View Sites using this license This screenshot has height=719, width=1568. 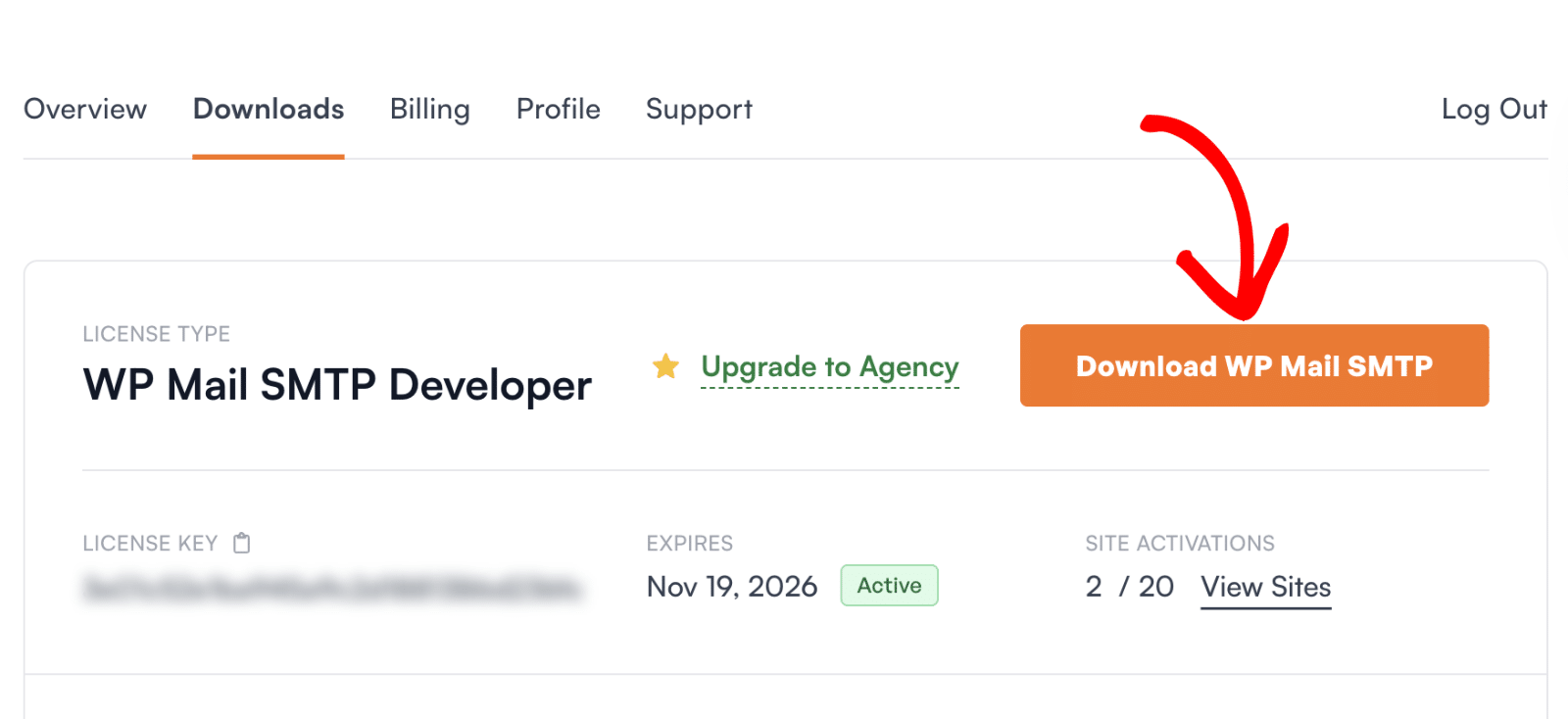tap(1265, 587)
